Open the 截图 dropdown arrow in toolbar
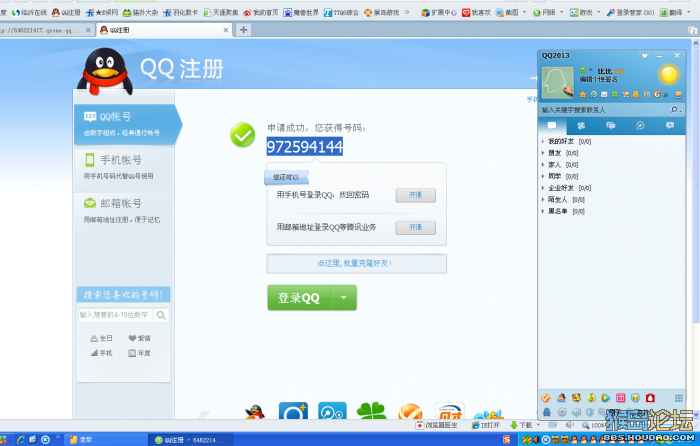The image size is (700, 446). [x=525, y=13]
